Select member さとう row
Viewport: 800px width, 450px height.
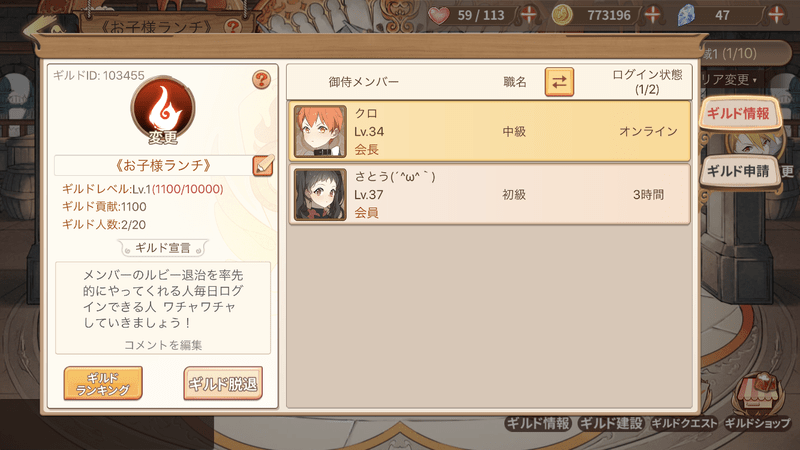(489, 194)
